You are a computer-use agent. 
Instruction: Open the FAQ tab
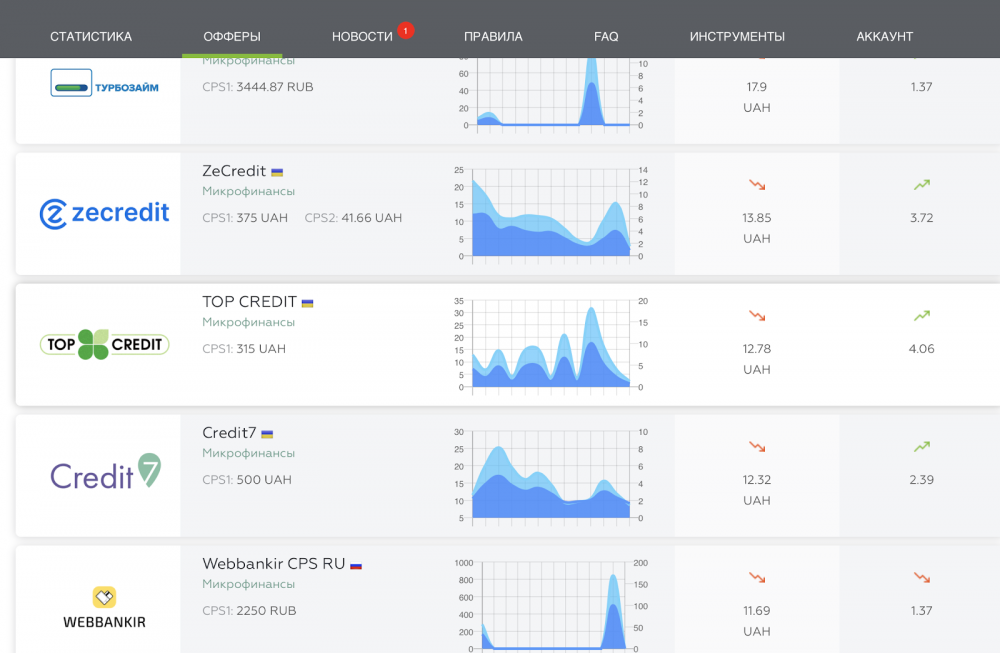(x=606, y=37)
